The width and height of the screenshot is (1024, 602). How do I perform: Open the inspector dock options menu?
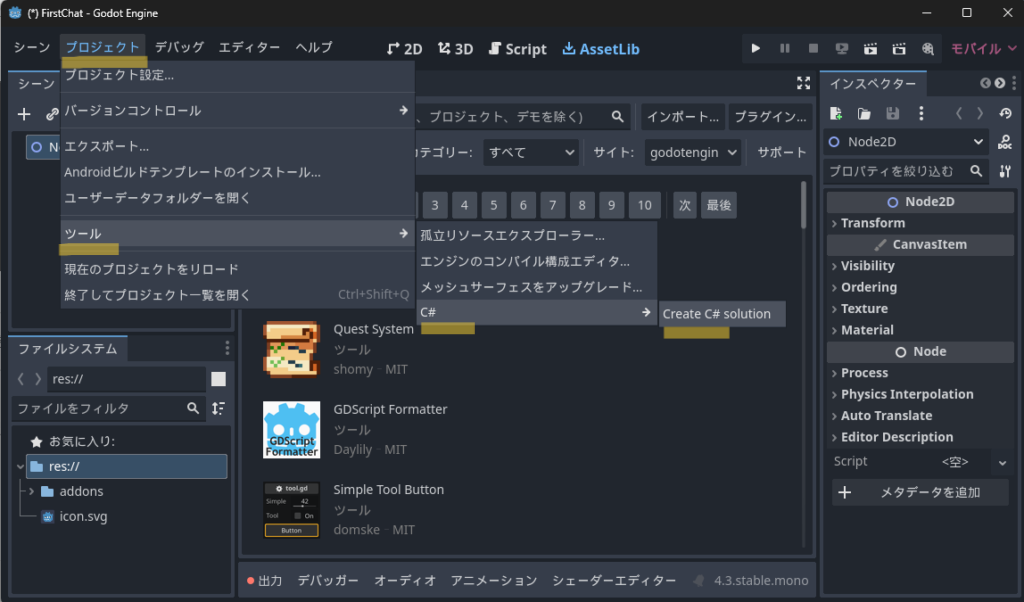click(1014, 83)
